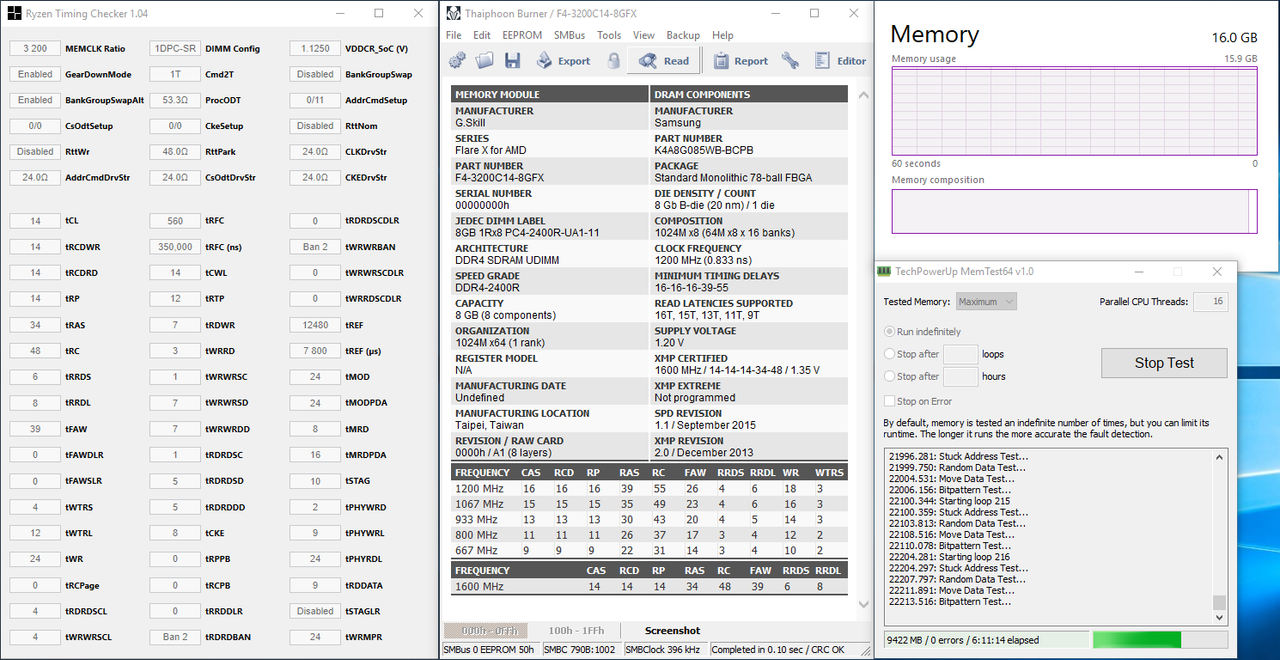Click the 1200 MHz frequency row
Screen dimensions: 1280x660
tap(649, 489)
